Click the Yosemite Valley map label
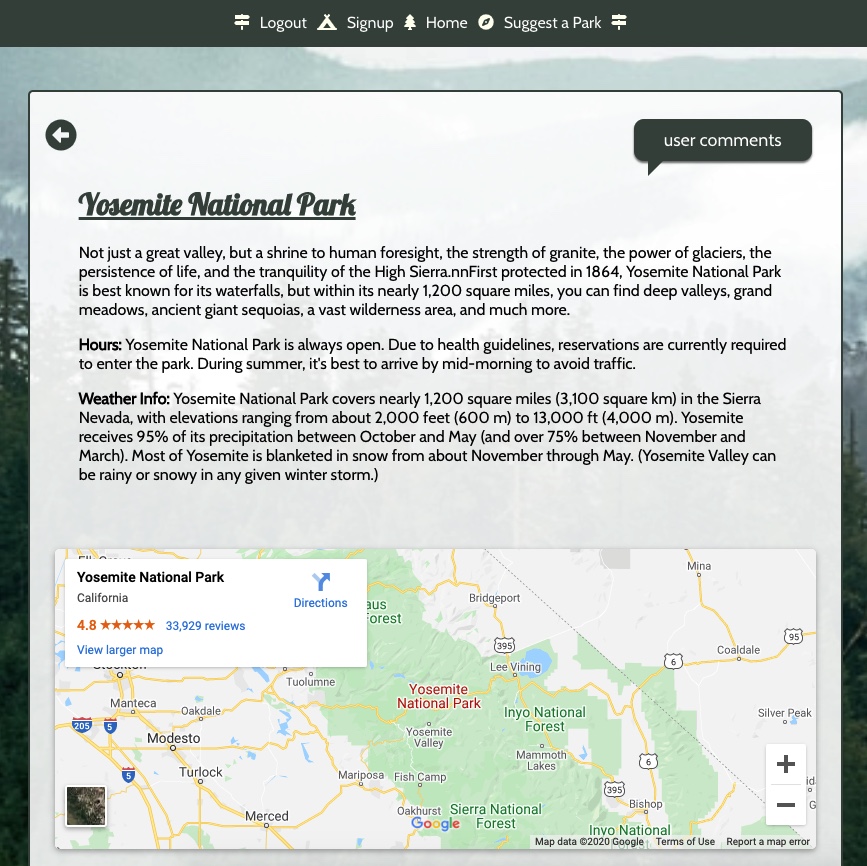Image resolution: width=867 pixels, height=866 pixels. [x=429, y=737]
